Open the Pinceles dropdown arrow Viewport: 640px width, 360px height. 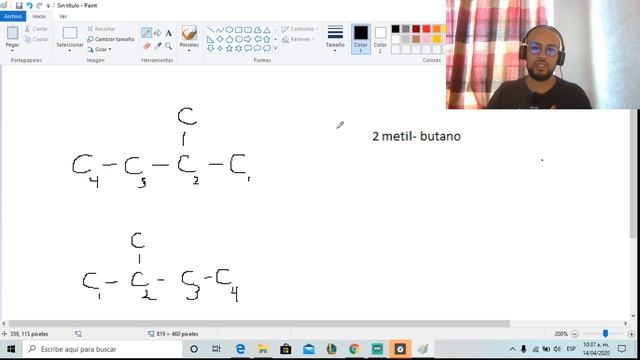point(189,51)
